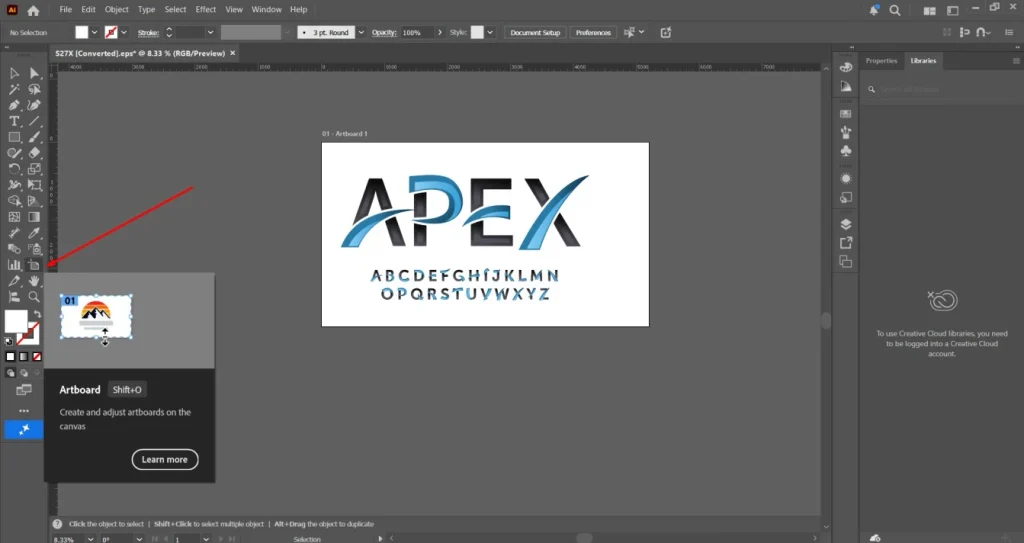Click the Document Setup button
This screenshot has width=1024, height=543.
click(x=535, y=33)
